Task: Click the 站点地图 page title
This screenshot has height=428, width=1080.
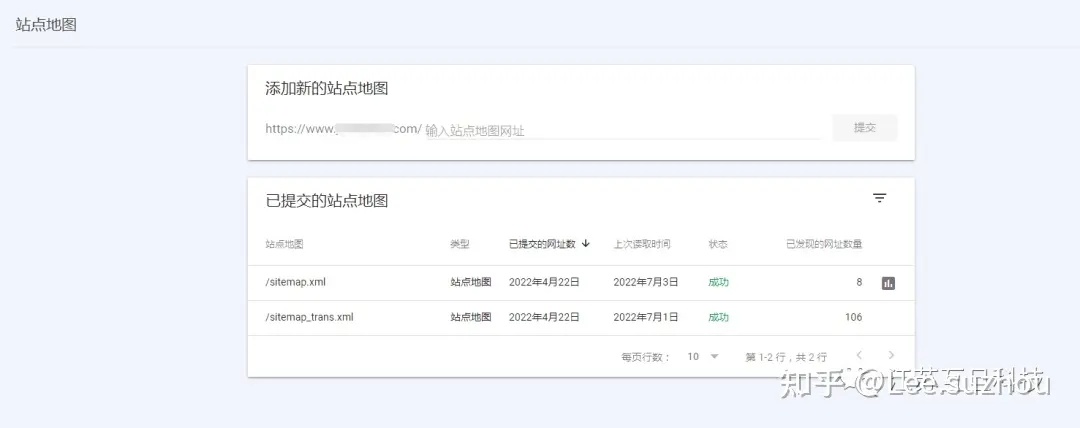Action: tap(45, 25)
